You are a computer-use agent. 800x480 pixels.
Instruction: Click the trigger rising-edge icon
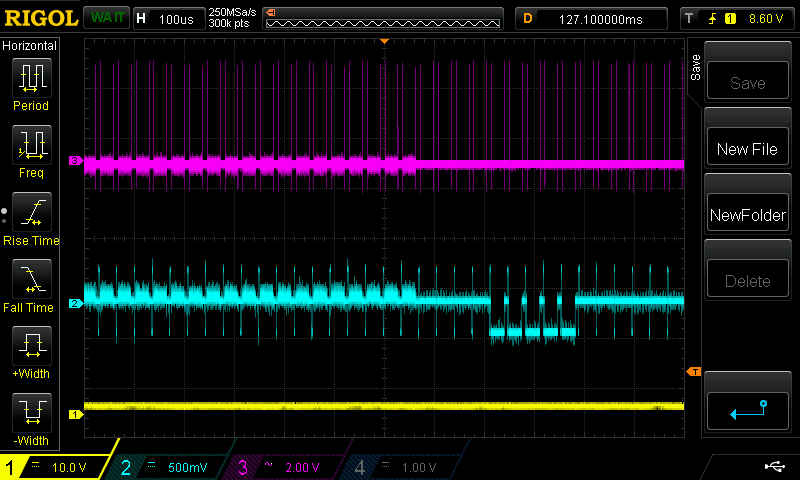coord(712,19)
